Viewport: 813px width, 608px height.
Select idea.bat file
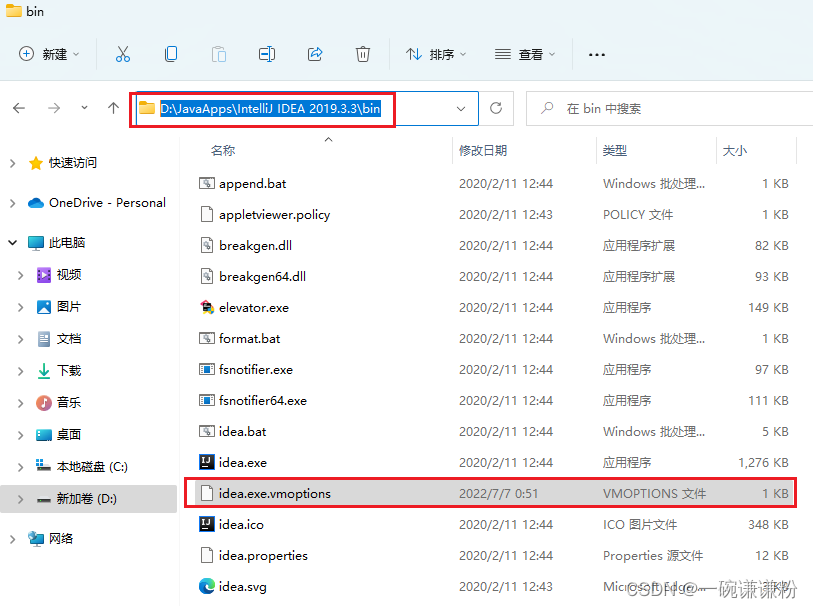tap(243, 431)
